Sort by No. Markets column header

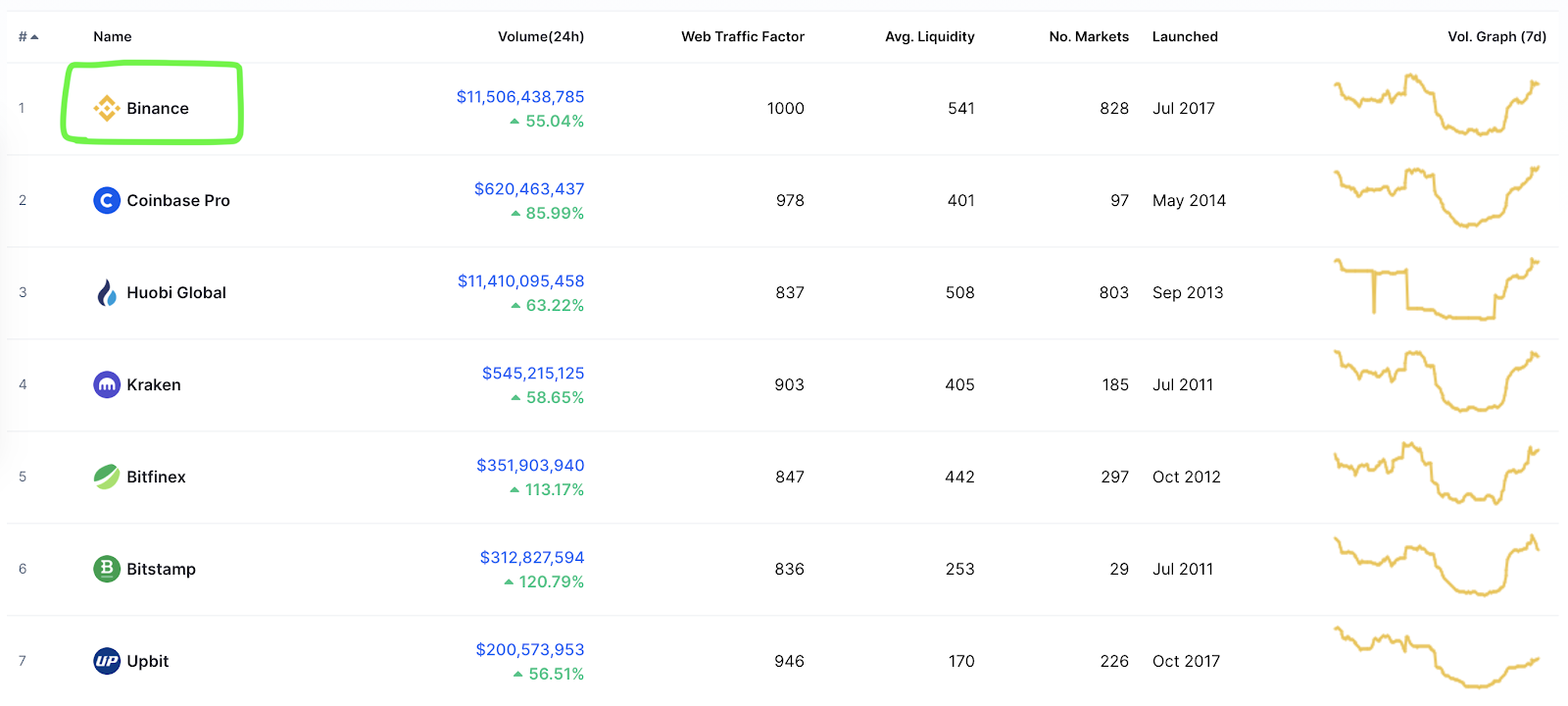[1088, 37]
